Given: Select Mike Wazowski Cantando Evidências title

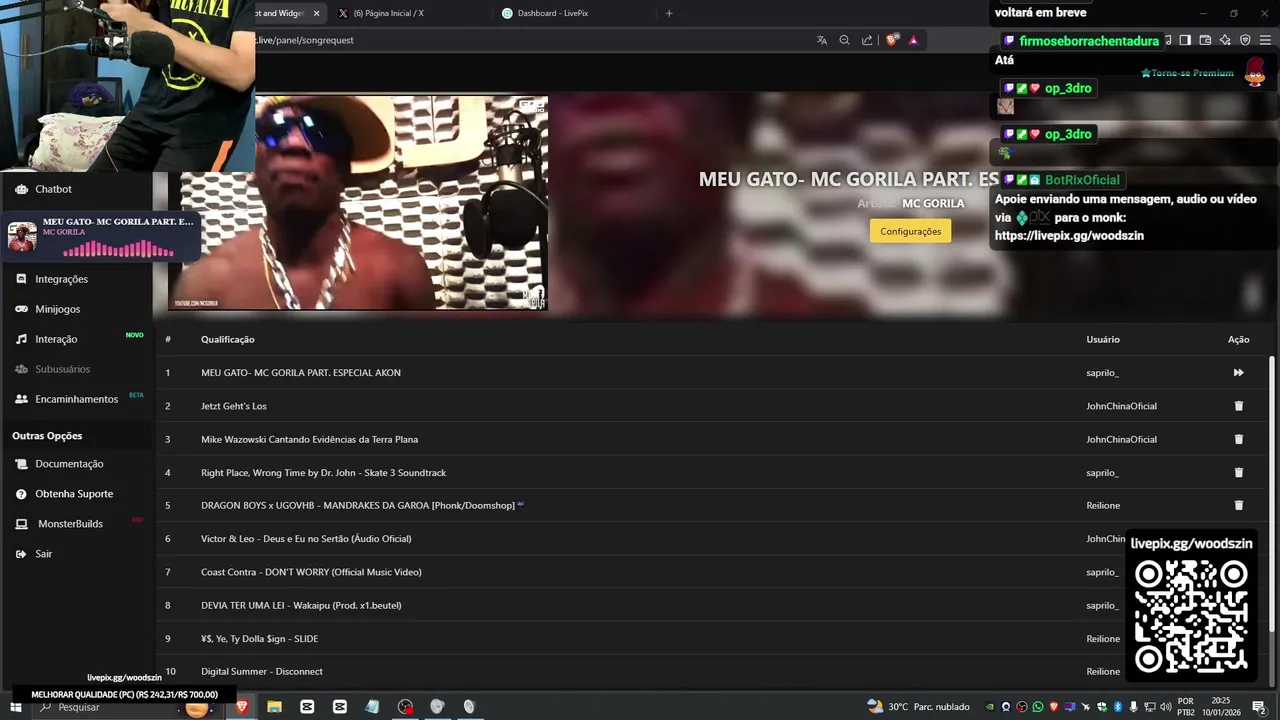Looking at the screenshot, I should (x=309, y=439).
